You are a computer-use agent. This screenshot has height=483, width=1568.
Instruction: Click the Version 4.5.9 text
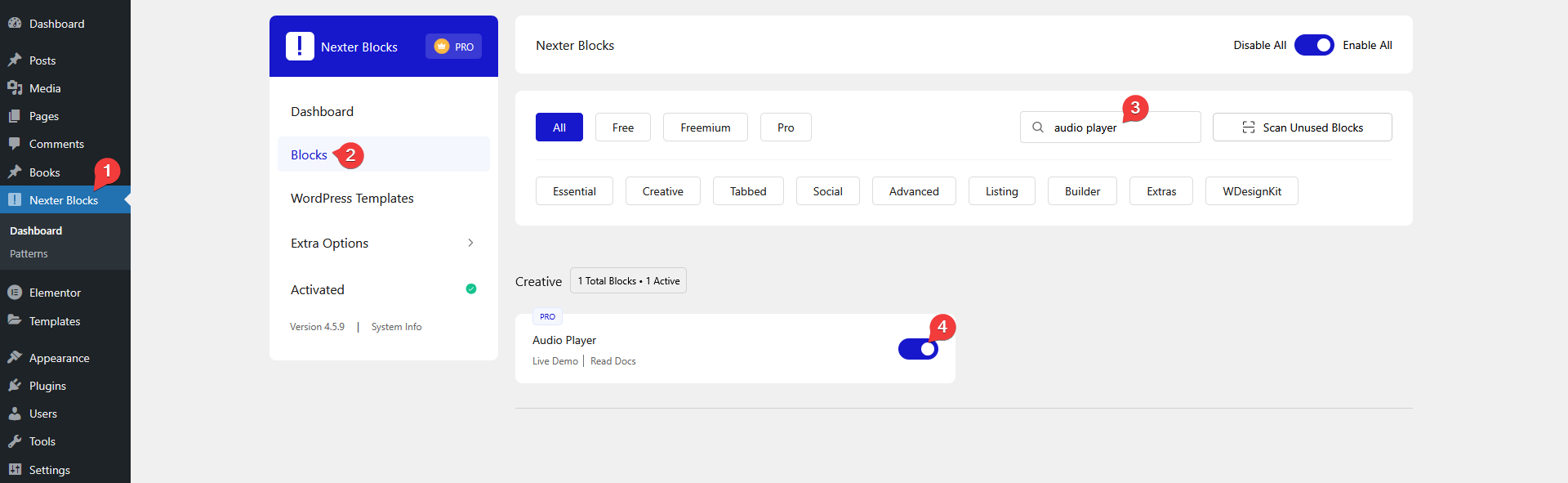click(317, 327)
